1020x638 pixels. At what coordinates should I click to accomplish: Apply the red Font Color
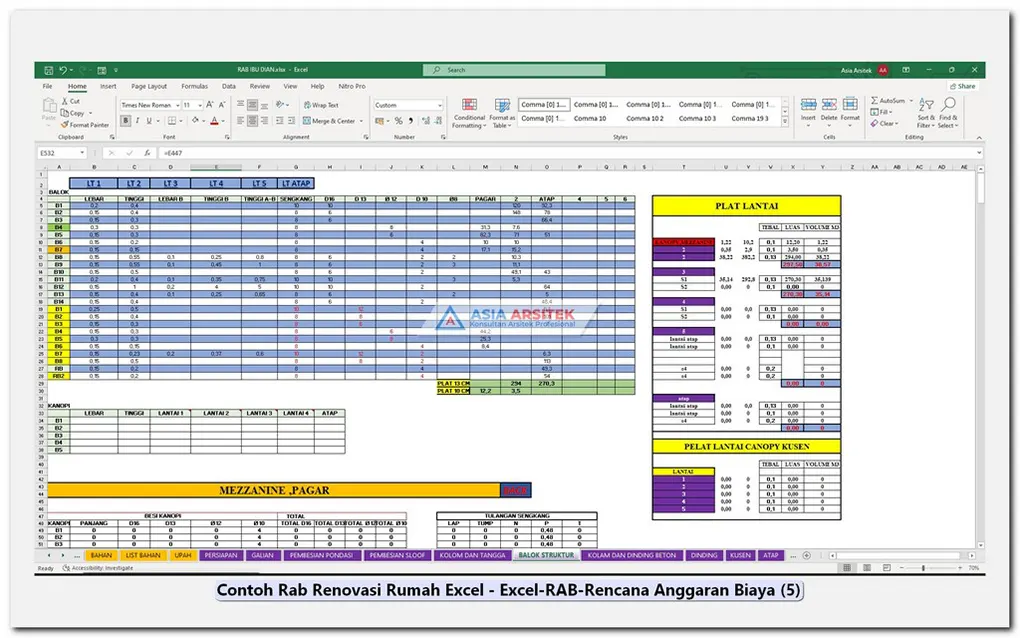(214, 121)
